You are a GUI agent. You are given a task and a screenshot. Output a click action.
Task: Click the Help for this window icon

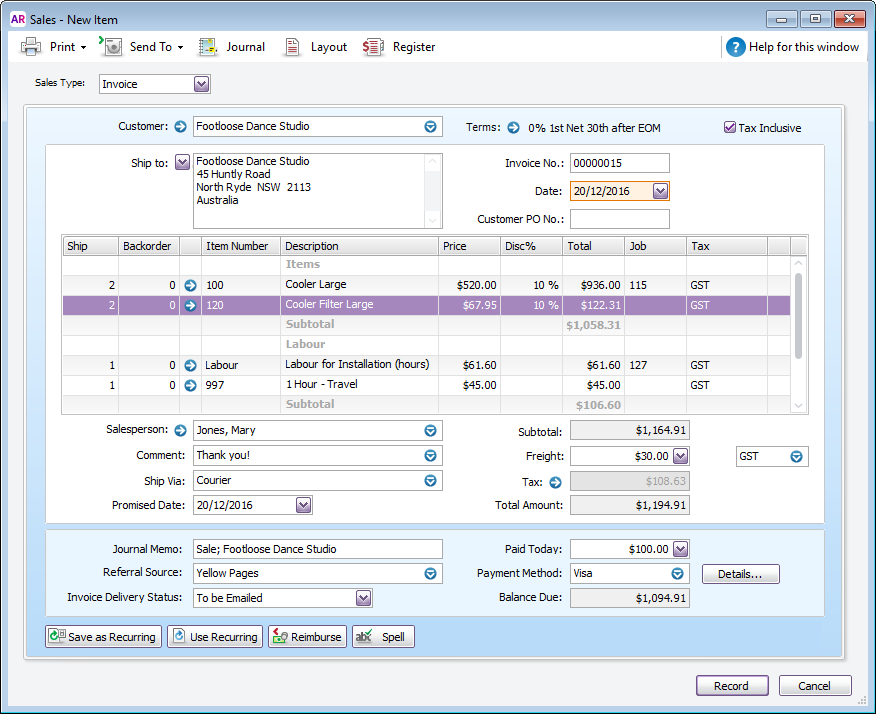(x=736, y=47)
